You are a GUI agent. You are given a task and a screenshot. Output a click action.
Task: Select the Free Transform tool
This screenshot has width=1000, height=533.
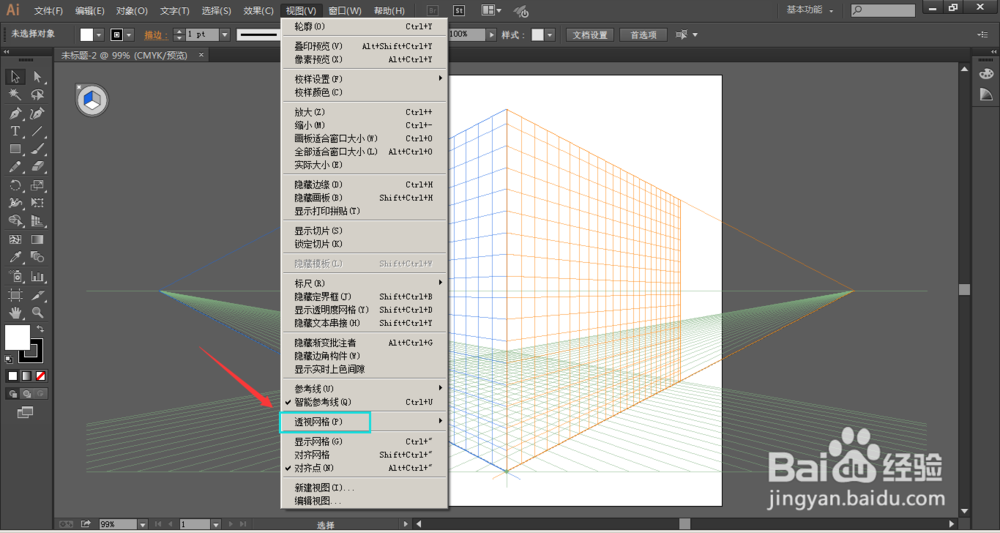pyautogui.click(x=38, y=203)
